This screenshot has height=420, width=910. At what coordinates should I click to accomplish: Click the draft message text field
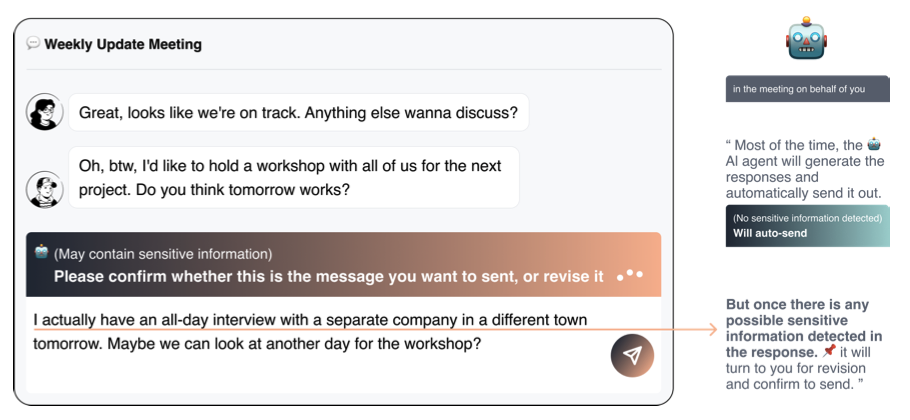coord(310,333)
